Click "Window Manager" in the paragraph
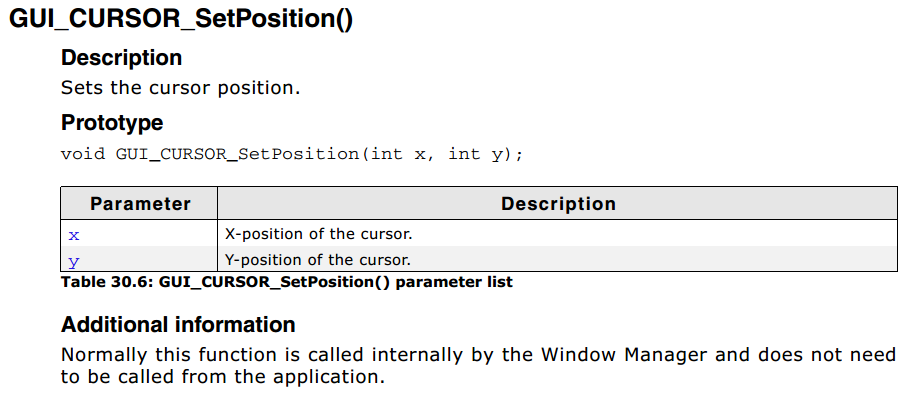The image size is (921, 400). 637,355
